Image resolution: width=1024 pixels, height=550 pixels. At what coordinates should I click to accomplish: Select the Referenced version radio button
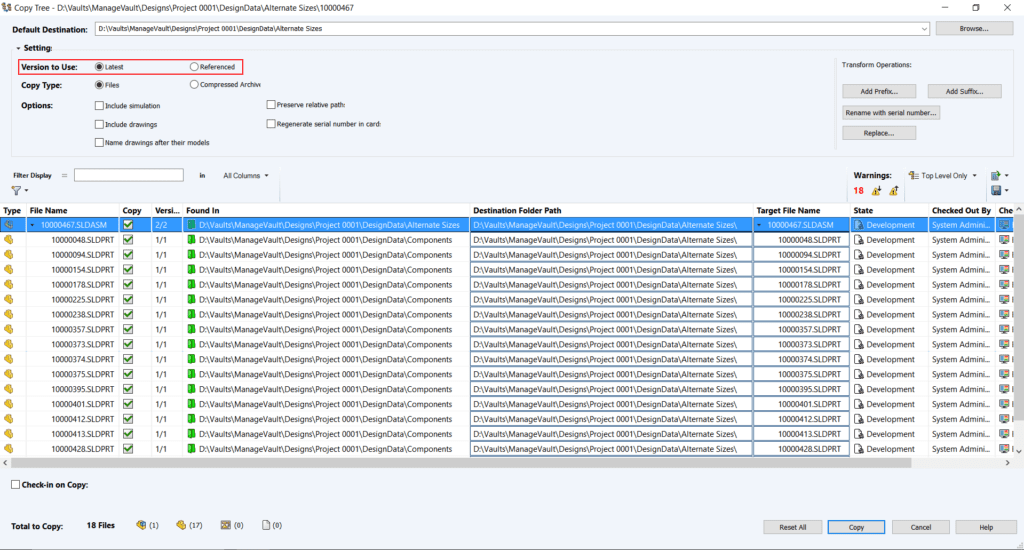tap(194, 67)
